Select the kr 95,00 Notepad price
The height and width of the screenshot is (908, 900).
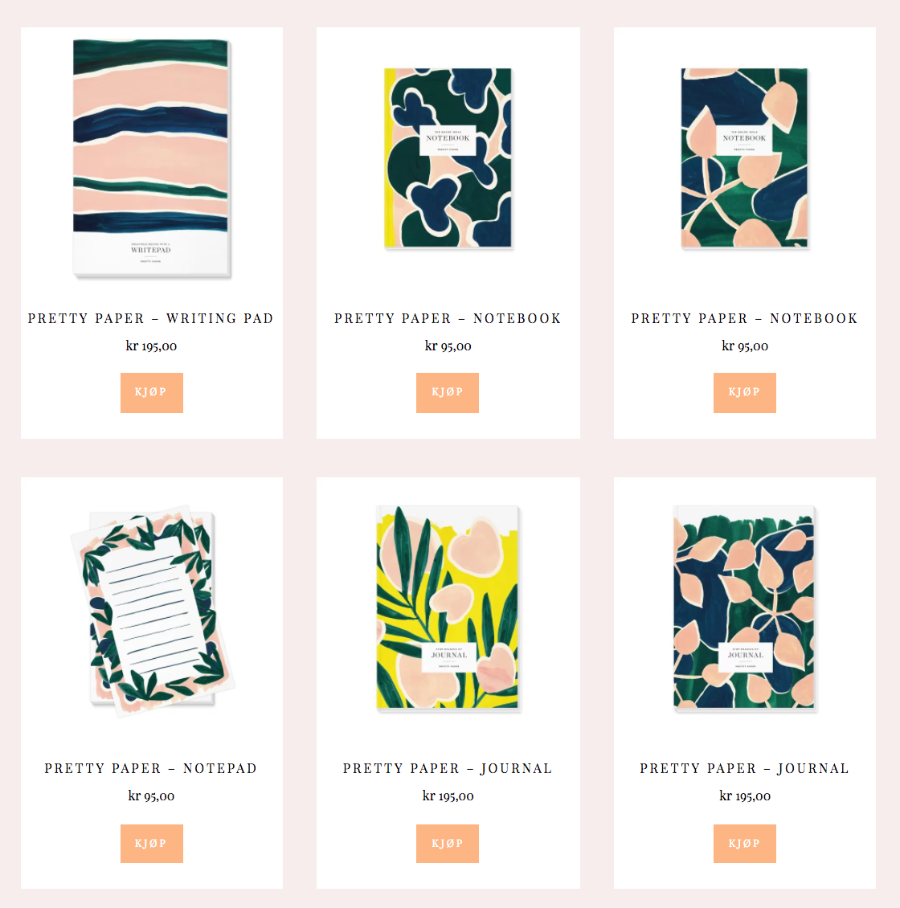click(151, 796)
